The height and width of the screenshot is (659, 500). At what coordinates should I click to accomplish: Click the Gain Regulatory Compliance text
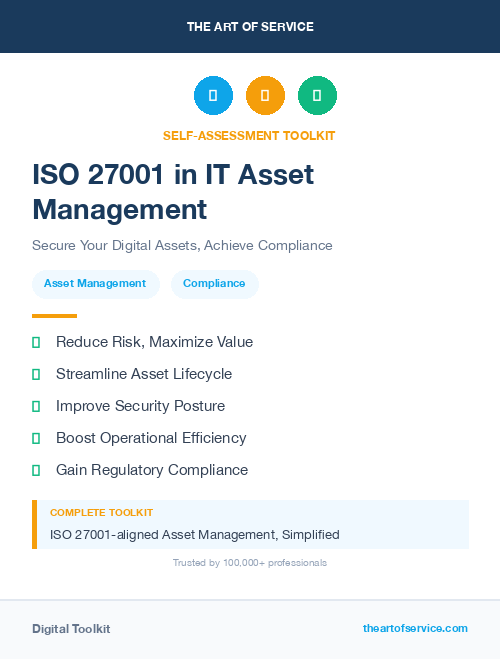click(x=152, y=470)
